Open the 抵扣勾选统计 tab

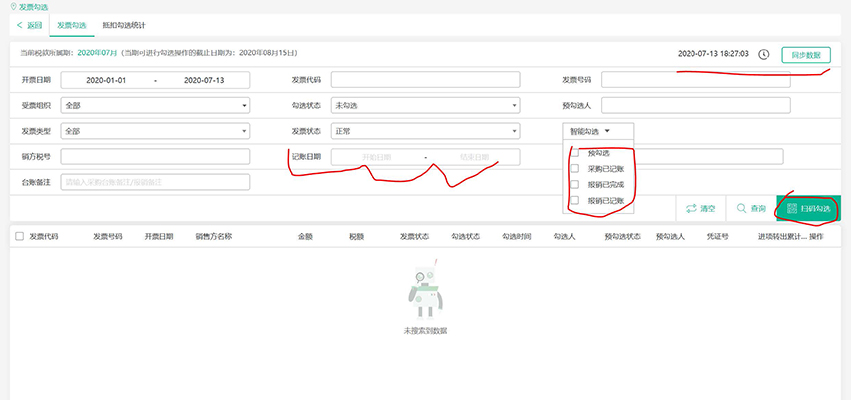(124, 26)
